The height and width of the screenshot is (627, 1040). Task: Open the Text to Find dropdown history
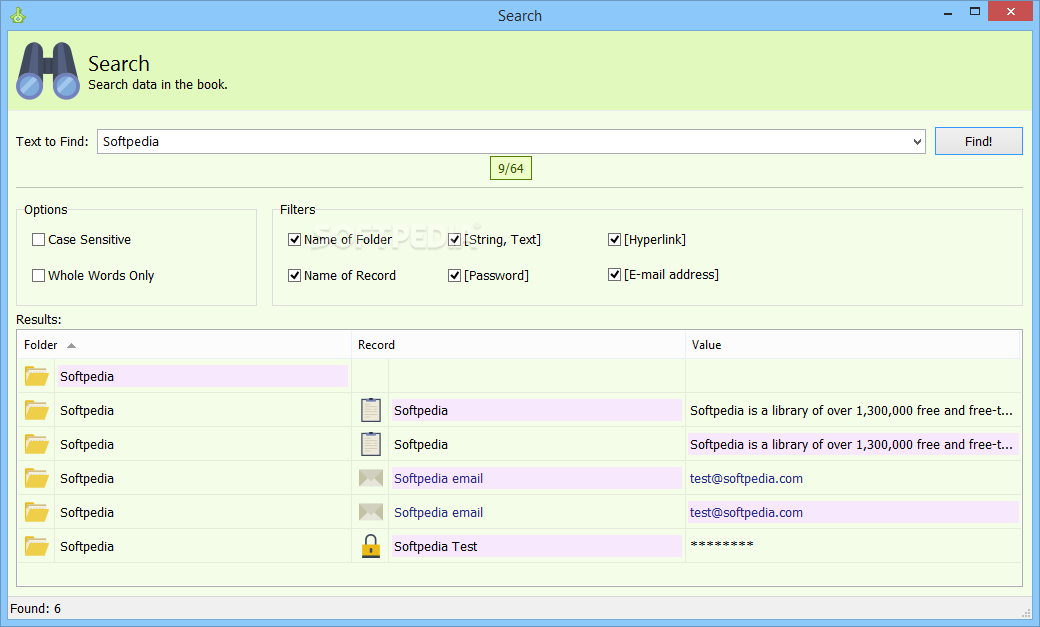click(x=917, y=141)
